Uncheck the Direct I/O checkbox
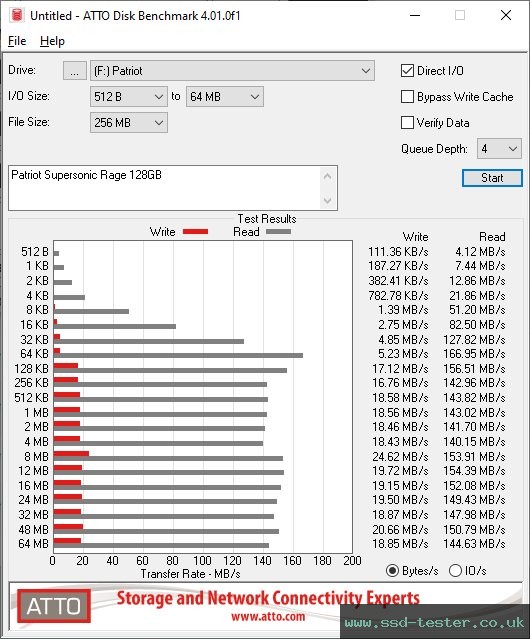530x639 pixels. pos(407,71)
